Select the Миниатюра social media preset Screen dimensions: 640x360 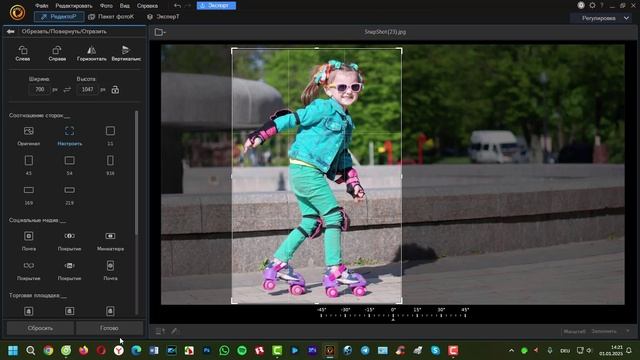110,241
